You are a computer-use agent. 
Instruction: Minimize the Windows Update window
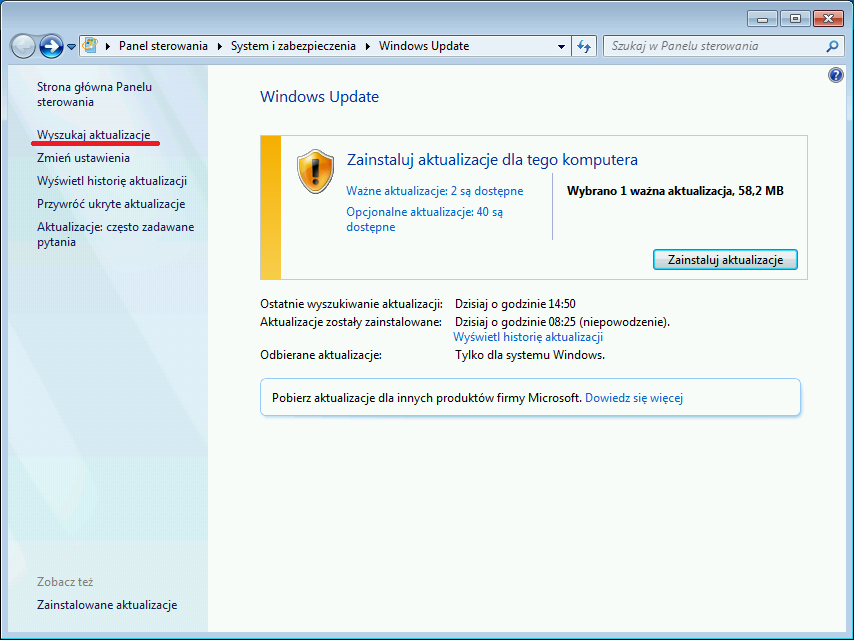(762, 19)
